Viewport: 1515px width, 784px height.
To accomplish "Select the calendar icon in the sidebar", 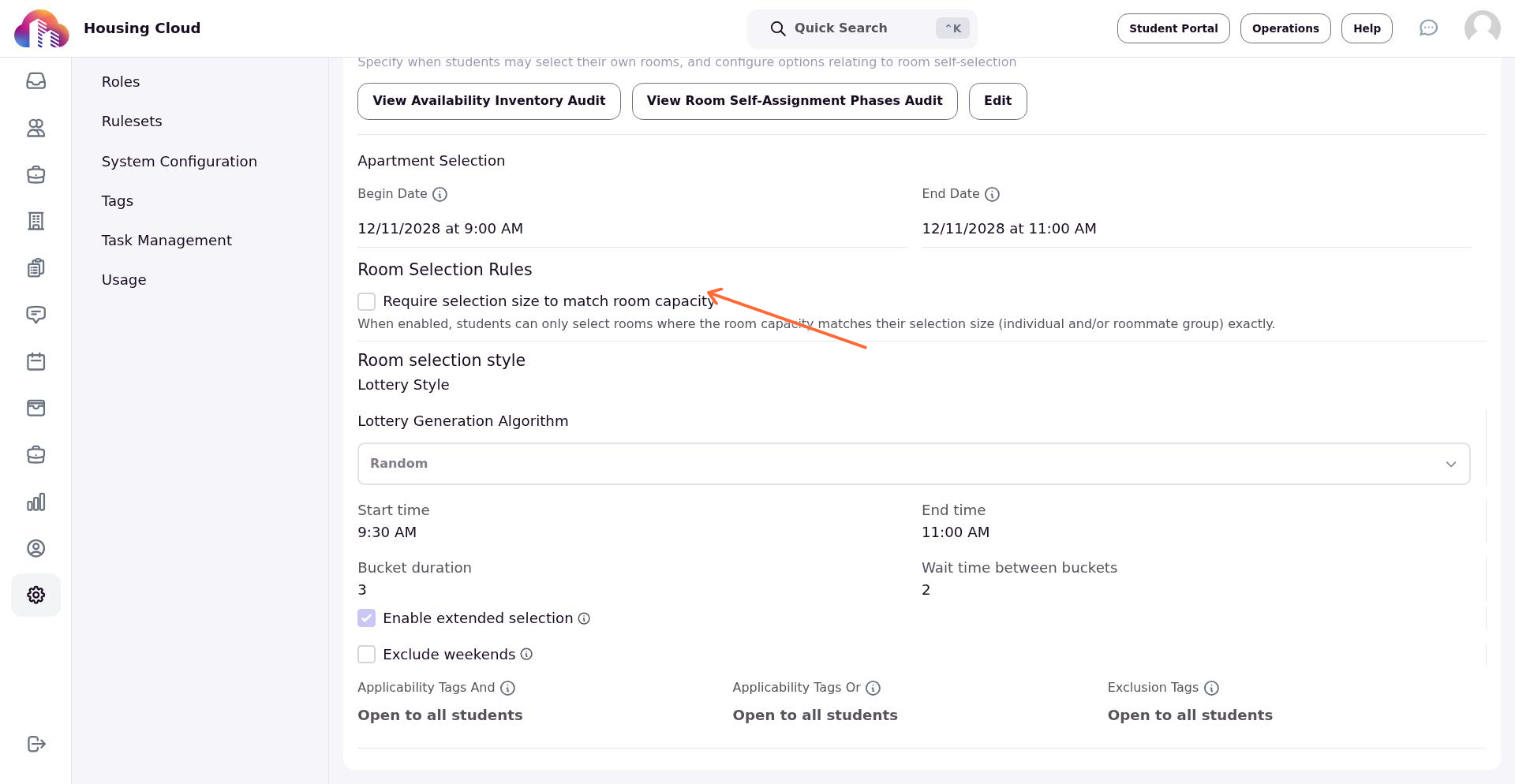I will [36, 361].
